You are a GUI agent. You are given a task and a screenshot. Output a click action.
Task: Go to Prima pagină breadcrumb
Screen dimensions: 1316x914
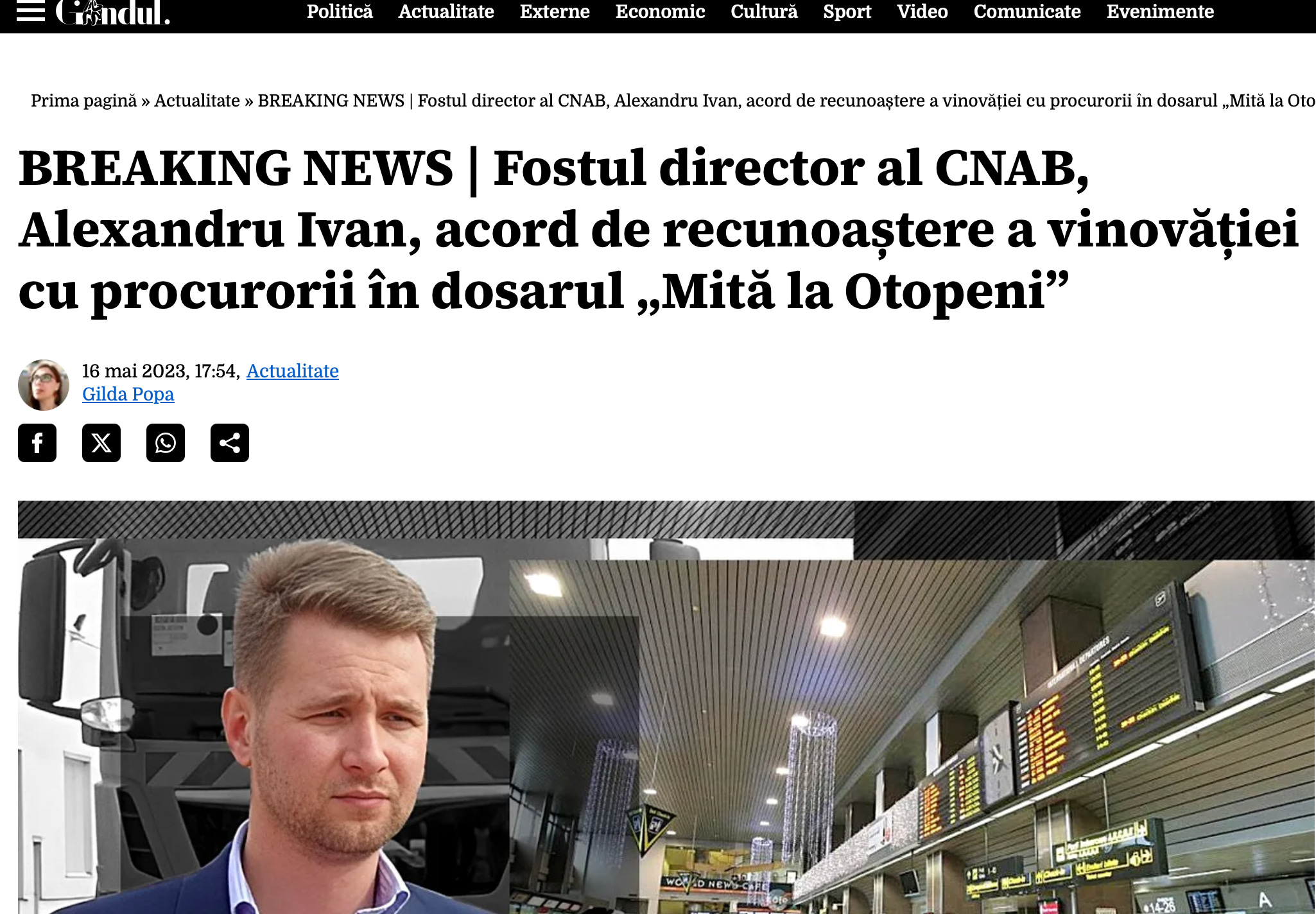(x=84, y=101)
